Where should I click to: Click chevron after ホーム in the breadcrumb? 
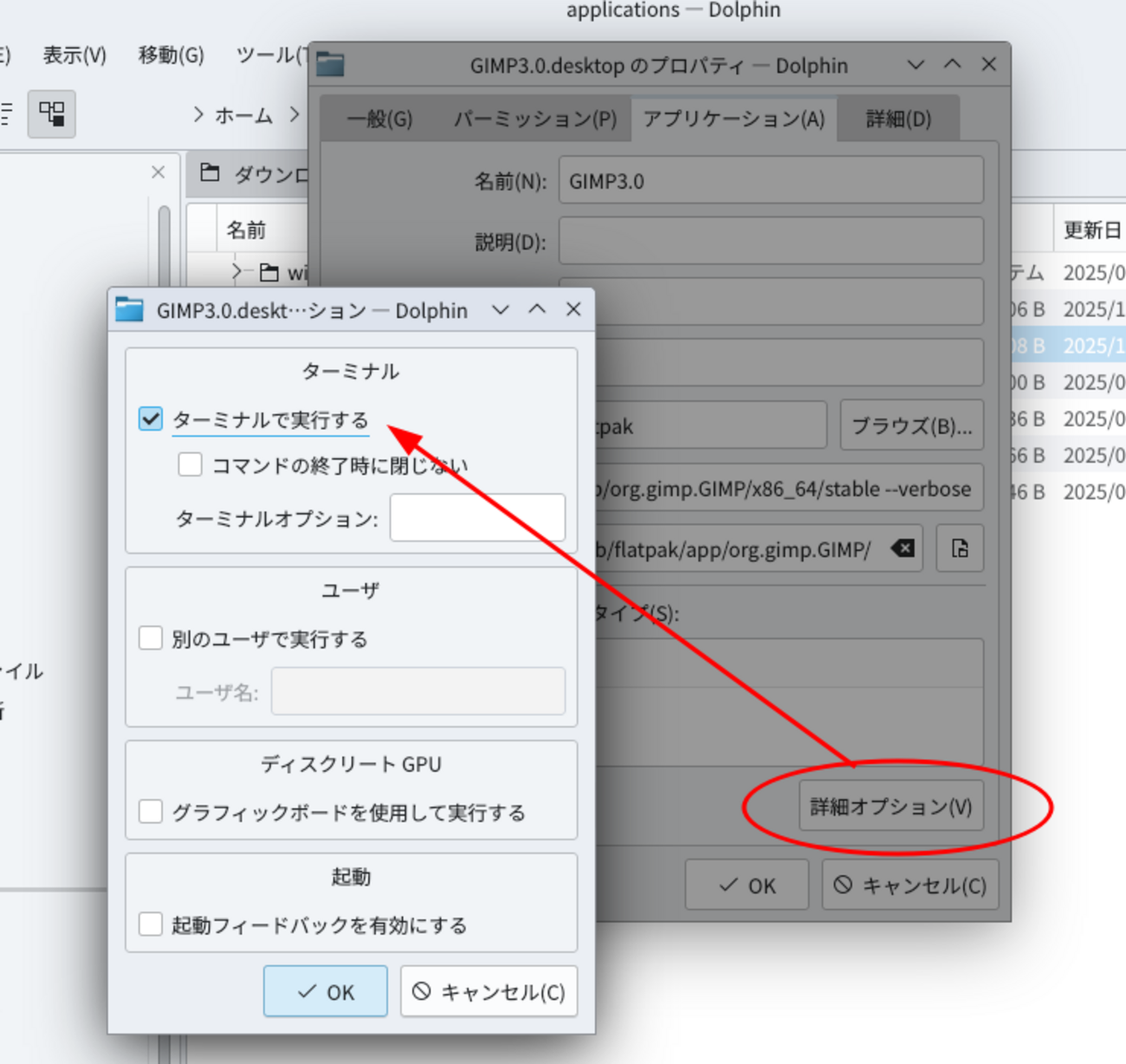(x=295, y=114)
